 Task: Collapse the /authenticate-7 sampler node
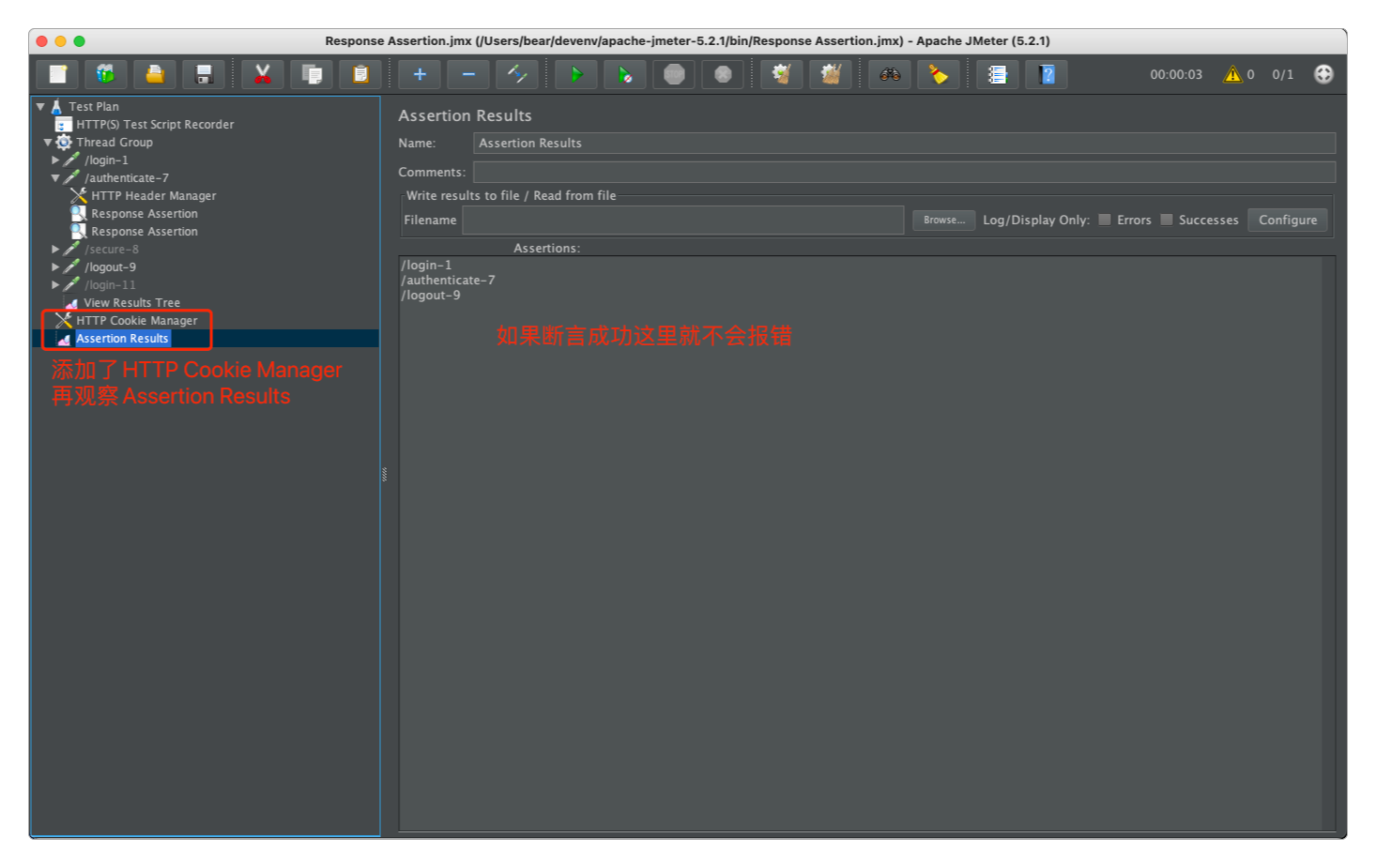coord(55,178)
